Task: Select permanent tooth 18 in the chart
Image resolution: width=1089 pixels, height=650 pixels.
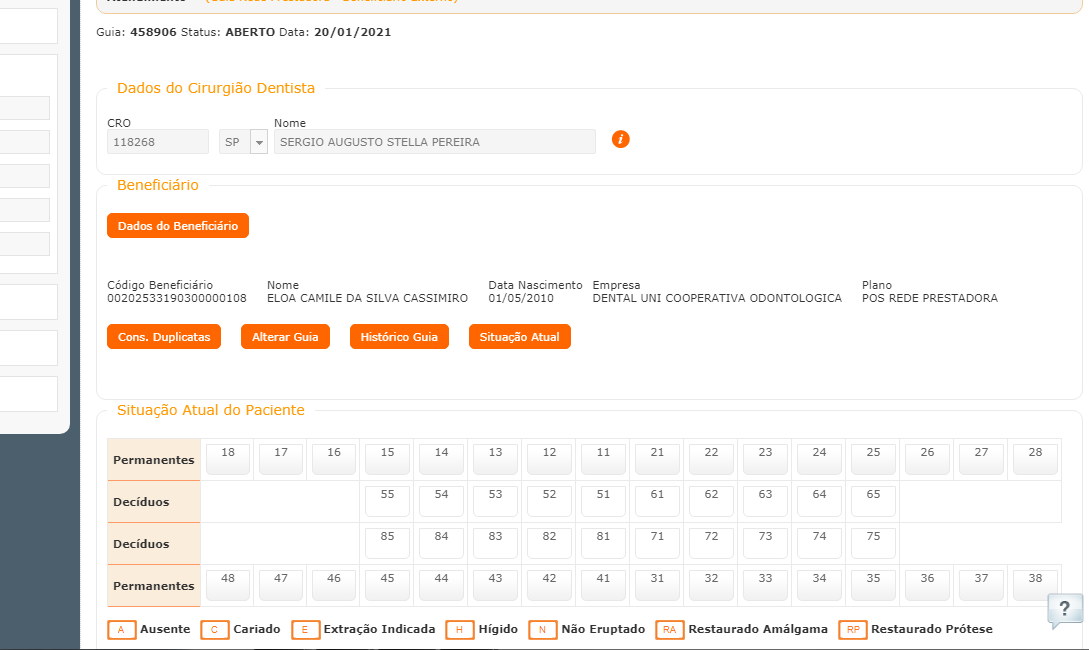Action: [228, 458]
